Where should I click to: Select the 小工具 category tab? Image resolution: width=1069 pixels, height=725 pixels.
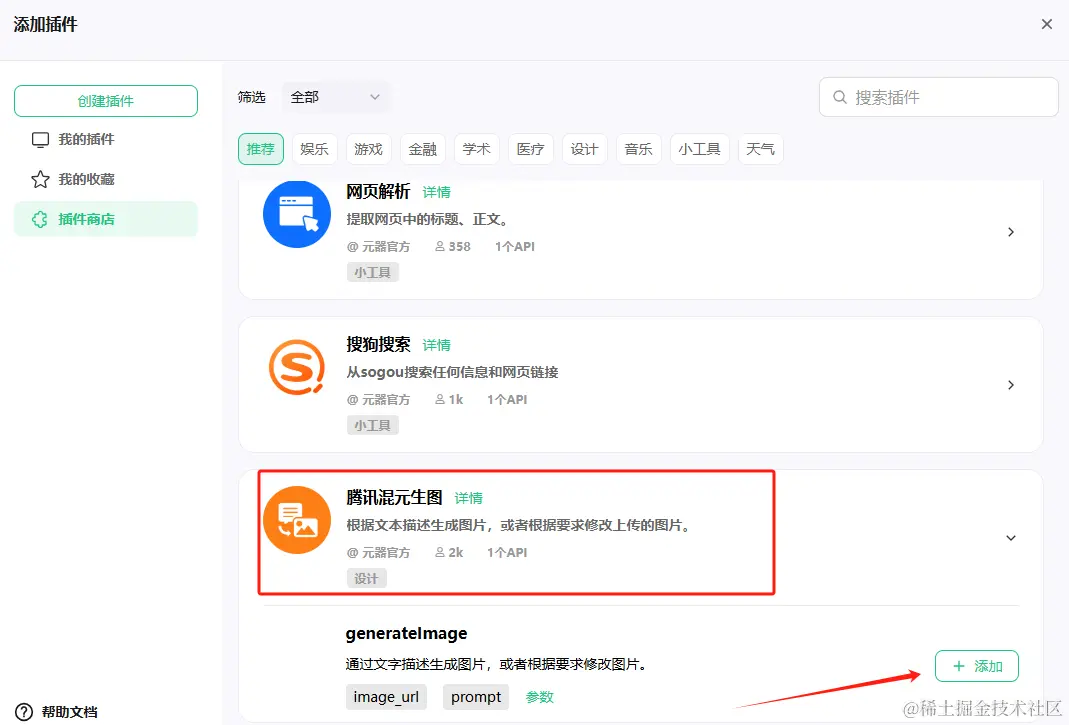coord(699,149)
